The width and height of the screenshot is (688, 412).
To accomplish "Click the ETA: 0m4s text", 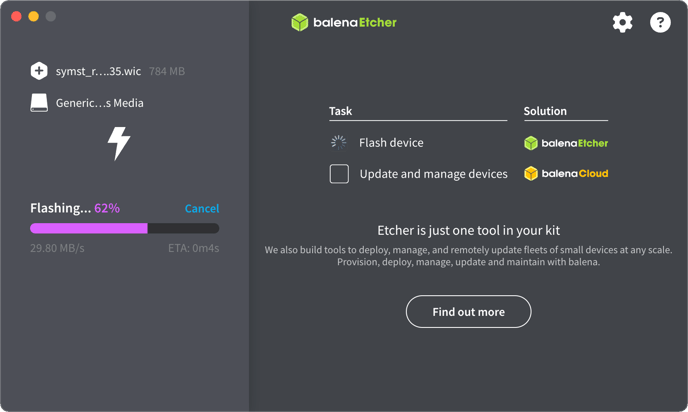I will click(x=194, y=248).
